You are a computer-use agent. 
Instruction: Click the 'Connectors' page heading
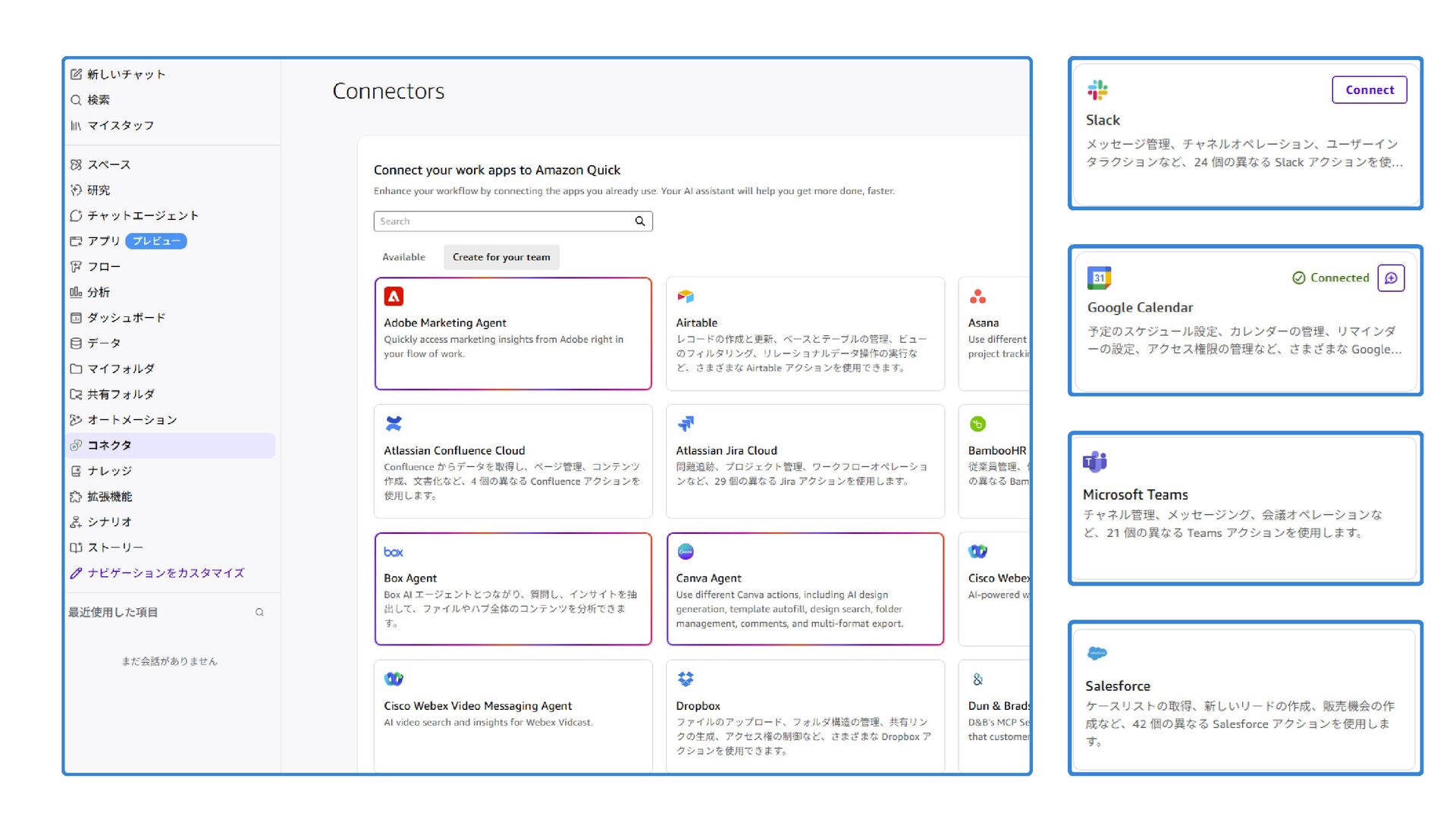click(388, 92)
